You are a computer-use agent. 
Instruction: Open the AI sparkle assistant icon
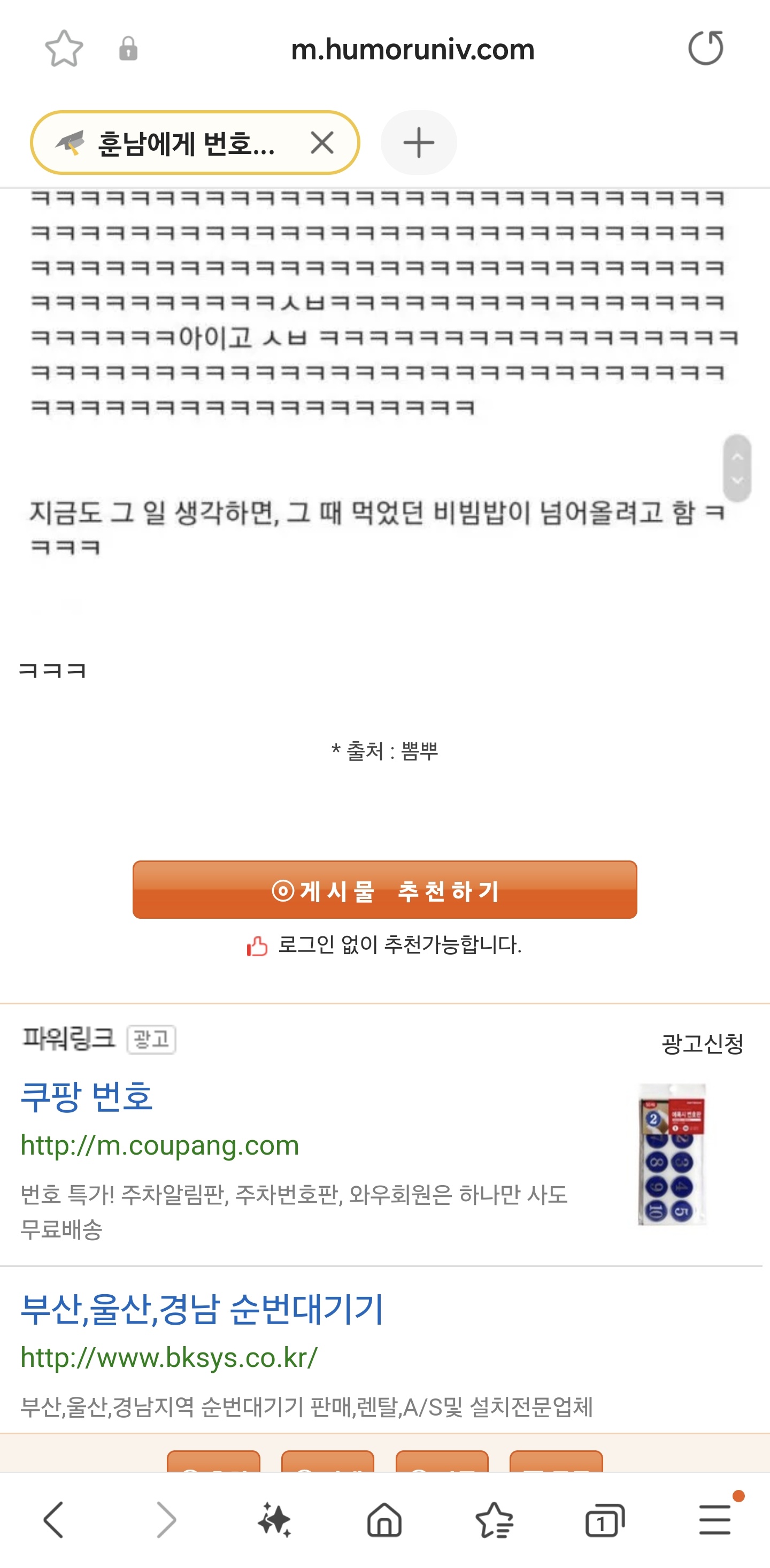274,1520
